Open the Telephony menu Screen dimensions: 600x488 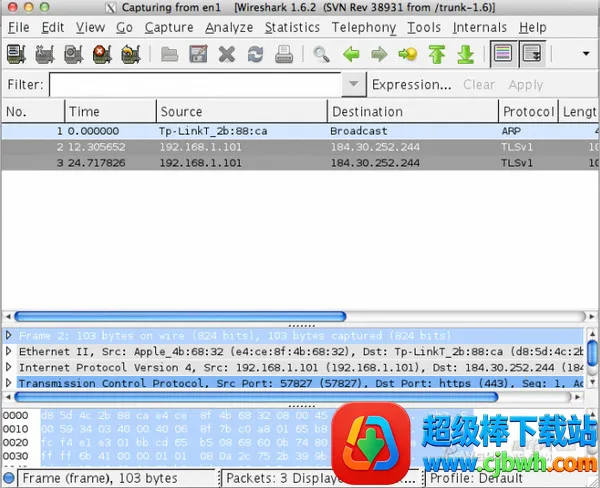(364, 28)
